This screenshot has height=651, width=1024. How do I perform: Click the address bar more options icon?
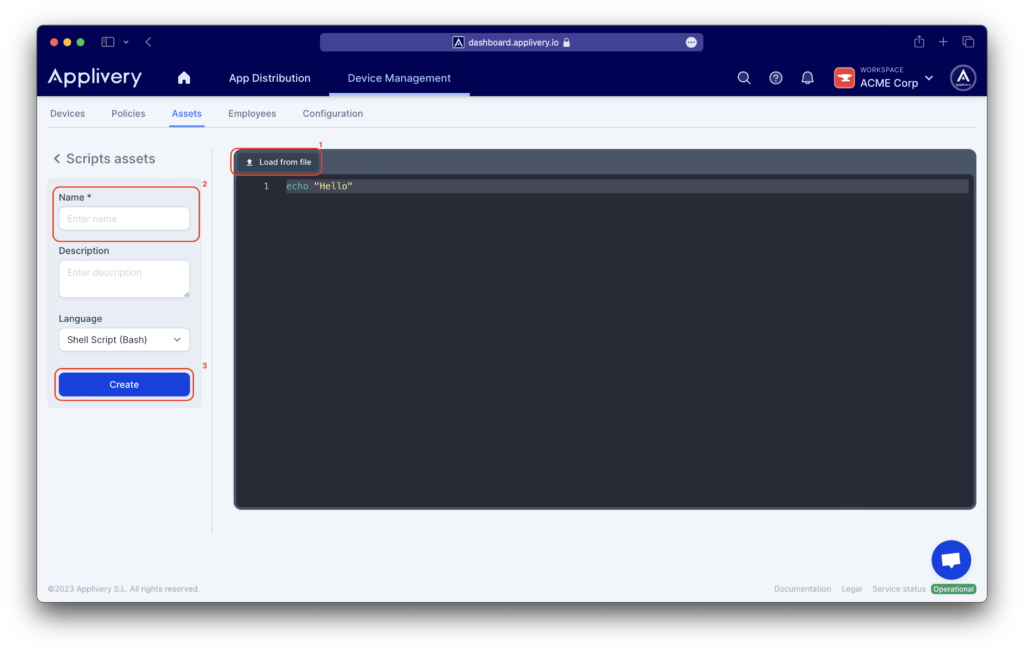[x=691, y=42]
